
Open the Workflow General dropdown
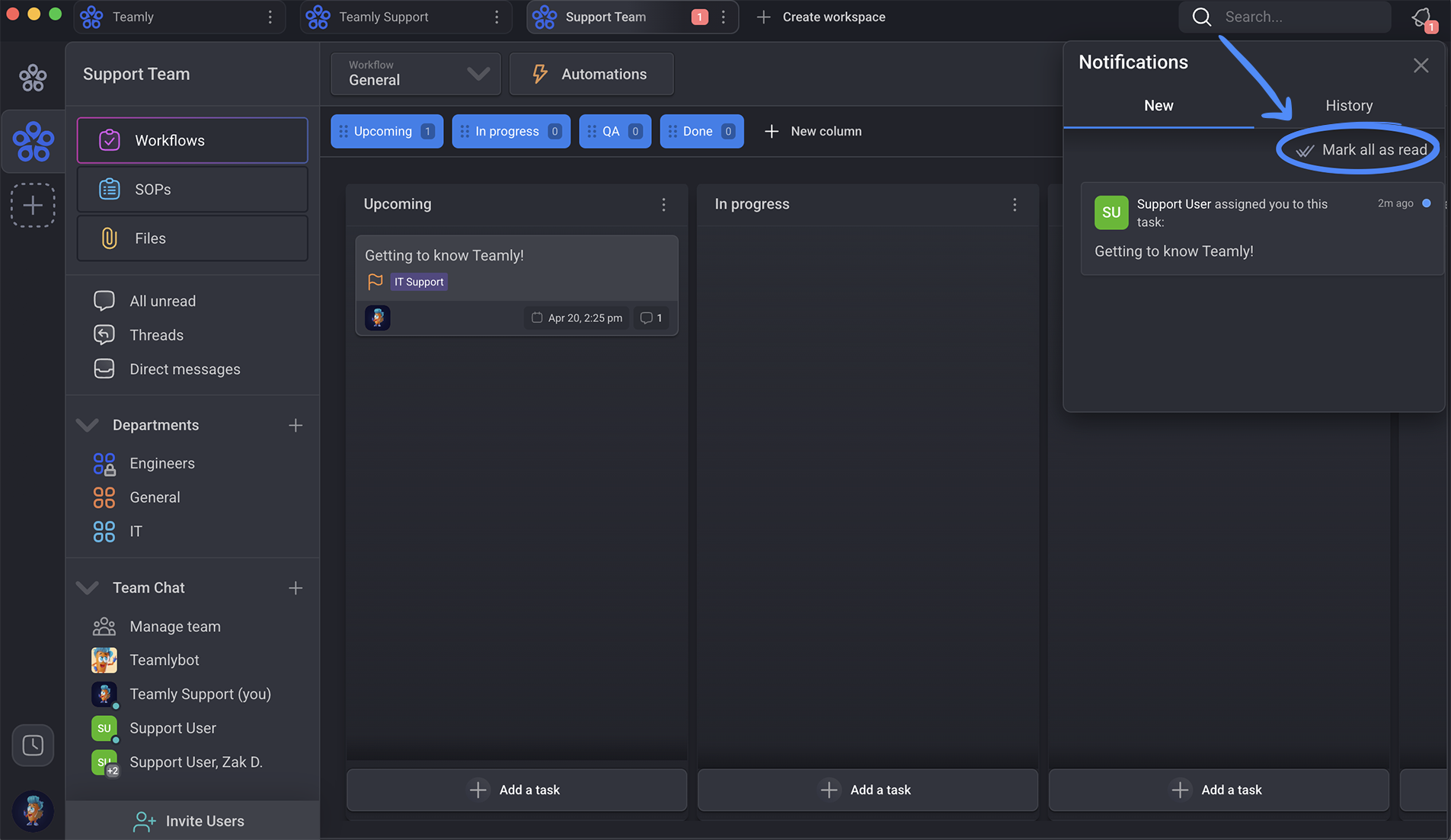pyautogui.click(x=416, y=74)
